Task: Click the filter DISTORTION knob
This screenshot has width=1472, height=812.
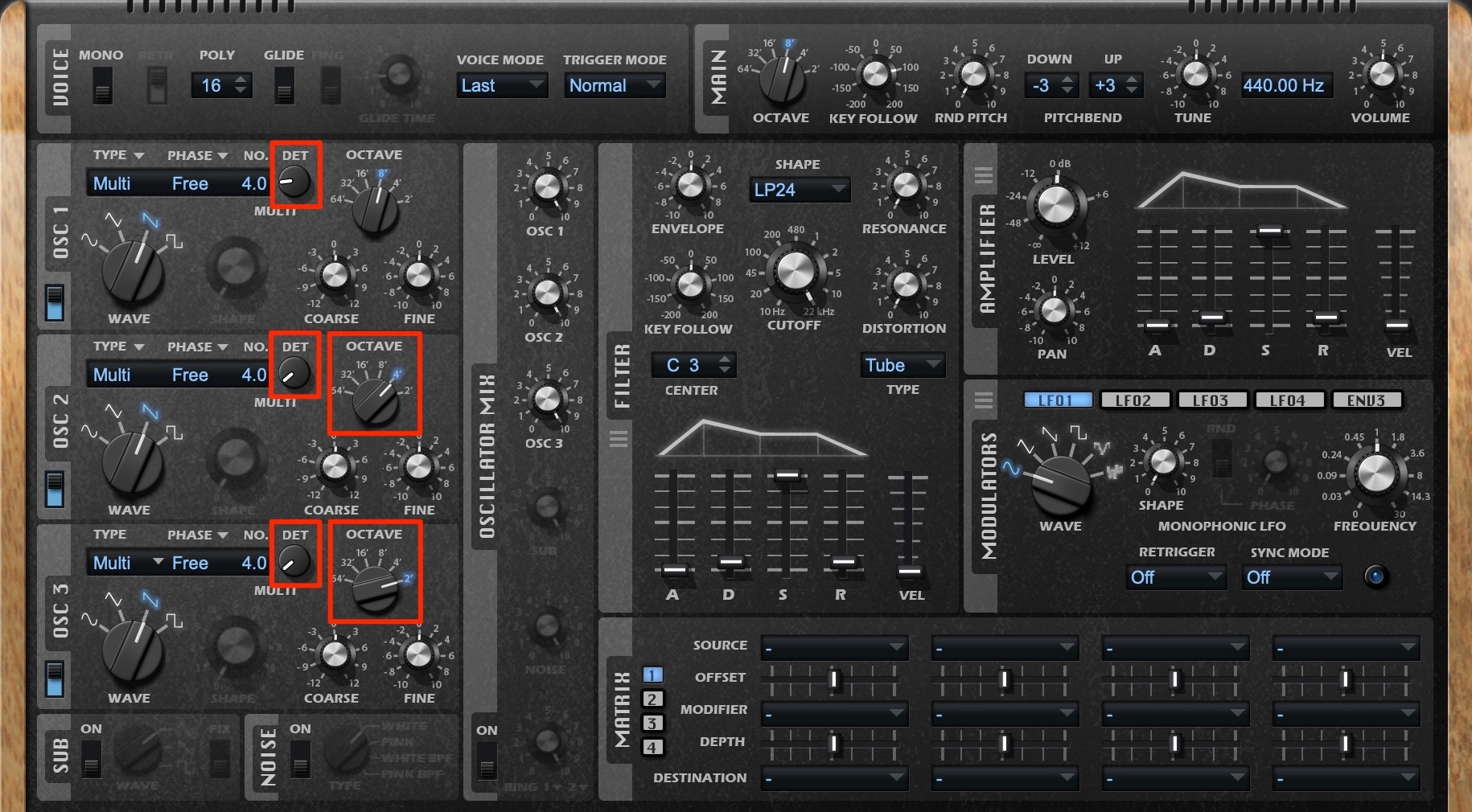Action: click(907, 285)
